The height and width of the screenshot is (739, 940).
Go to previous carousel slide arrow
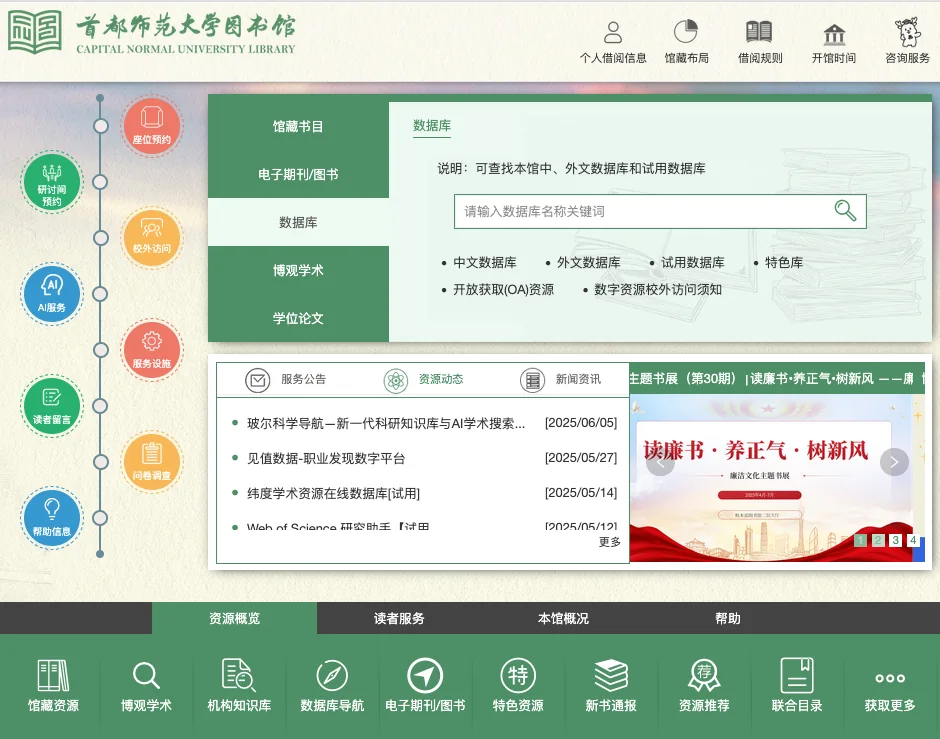tap(661, 462)
